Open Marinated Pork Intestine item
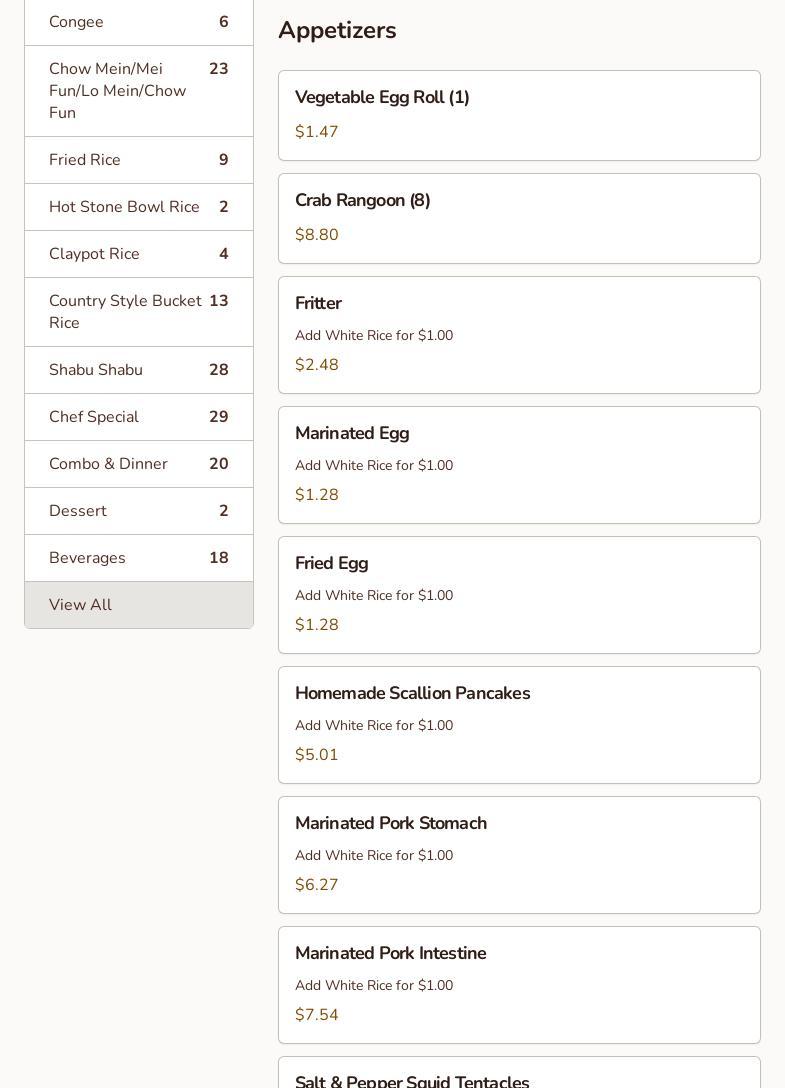The image size is (785, 1088). (x=519, y=985)
